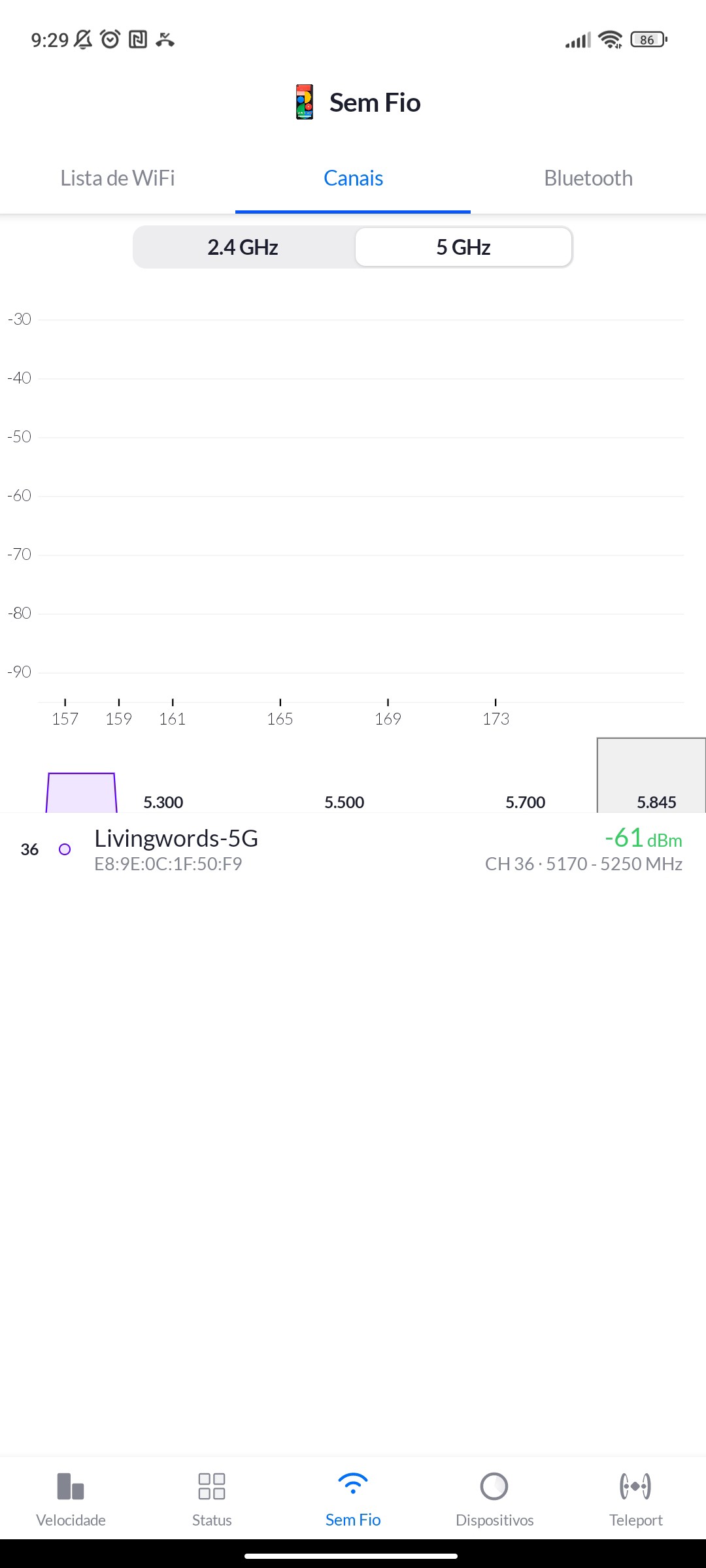Switch to Lista de WiFi tab
Screen dimensions: 706x1568
(118, 178)
